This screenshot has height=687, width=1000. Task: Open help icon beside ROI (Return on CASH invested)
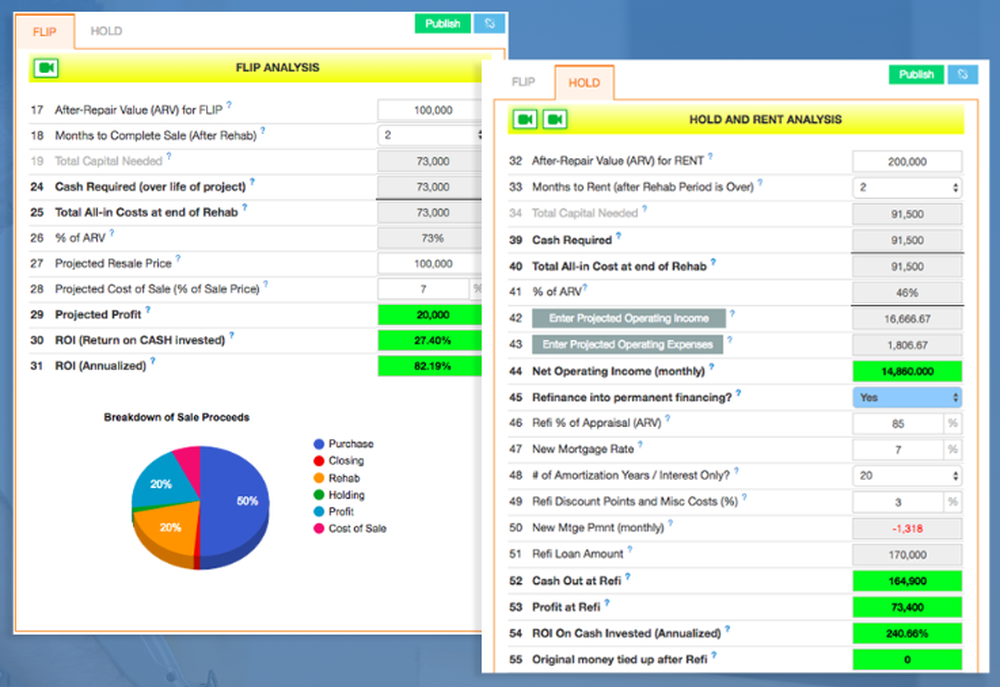pyautogui.click(x=232, y=335)
